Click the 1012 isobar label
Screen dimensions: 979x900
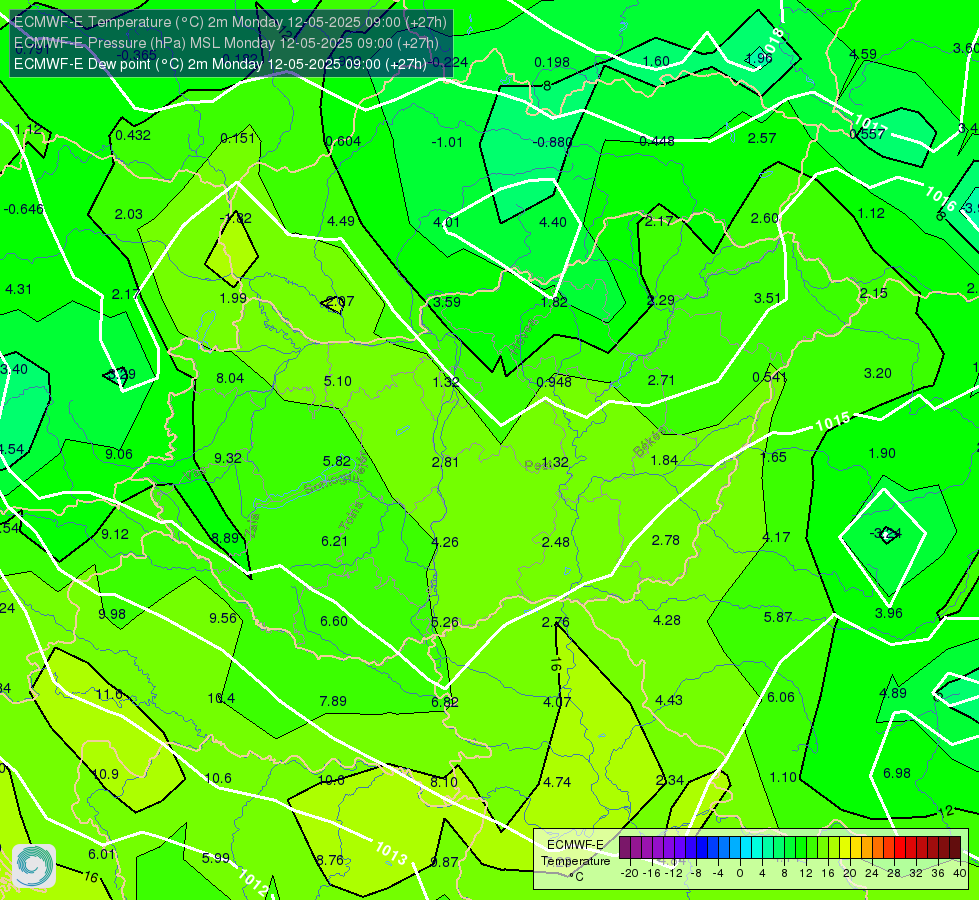[x=254, y=882]
